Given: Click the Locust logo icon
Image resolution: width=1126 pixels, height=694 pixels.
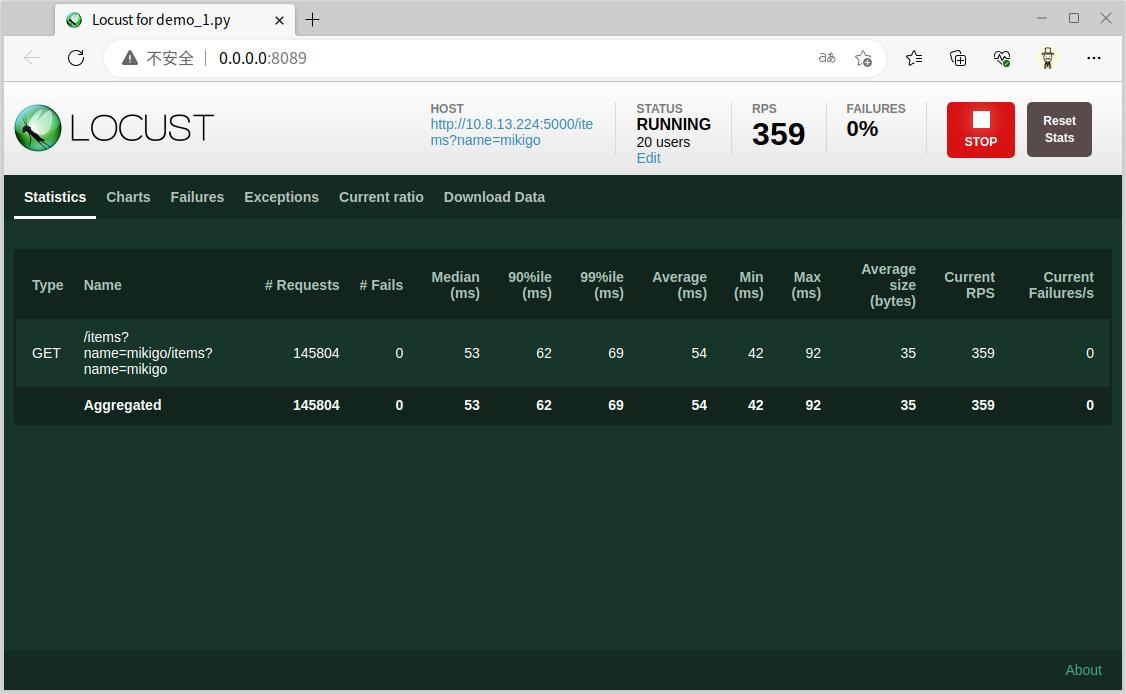Looking at the screenshot, I should tap(38, 128).
